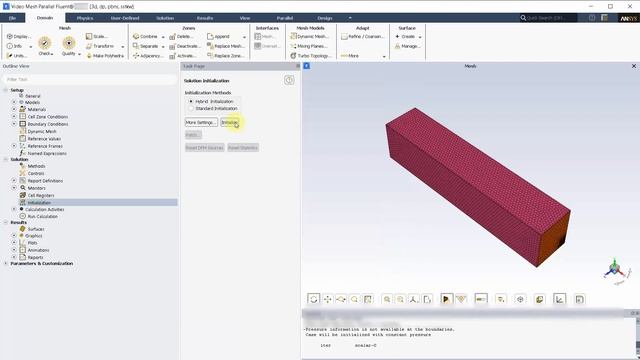
Task: Open the Adapt More dropdown
Action: 384,56
